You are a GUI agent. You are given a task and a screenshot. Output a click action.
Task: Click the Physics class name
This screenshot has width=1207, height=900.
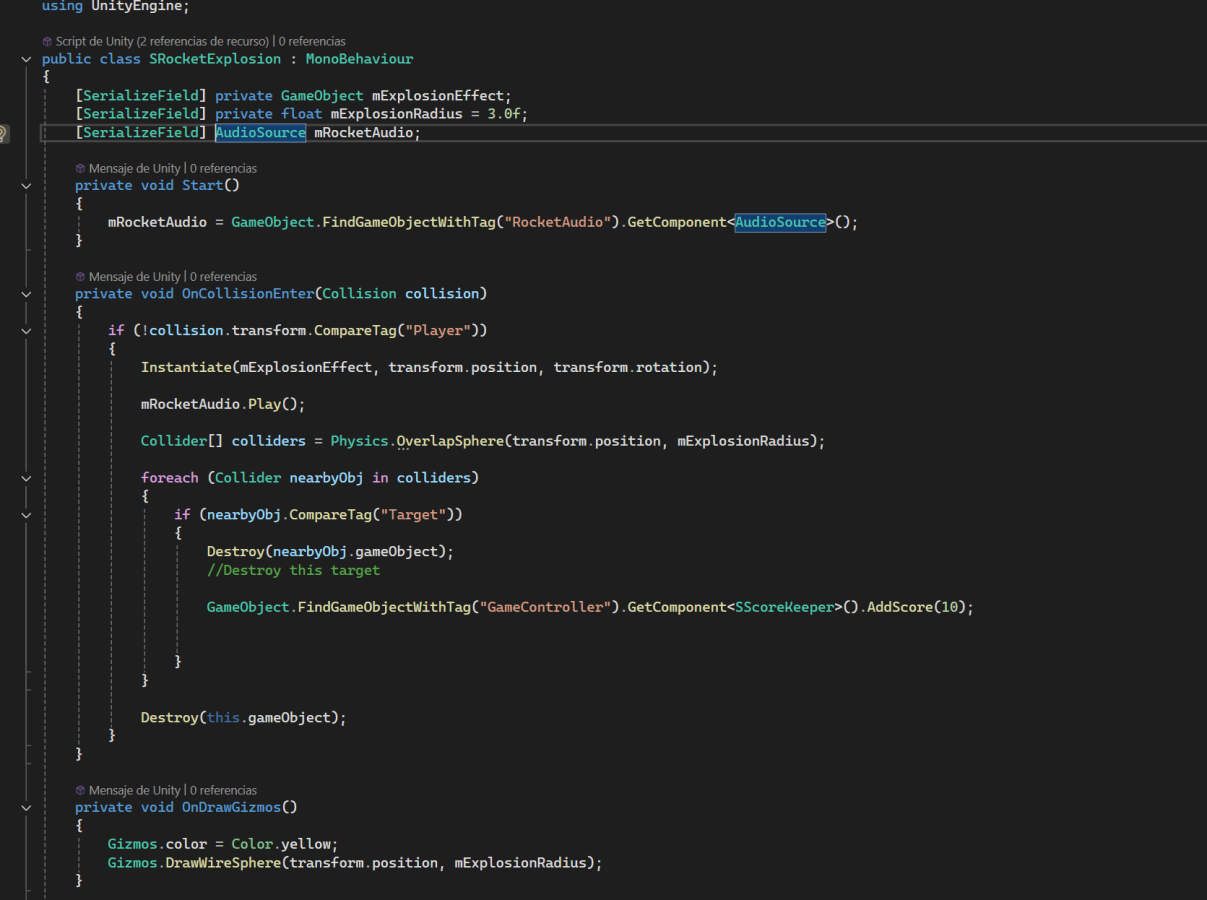pos(359,441)
